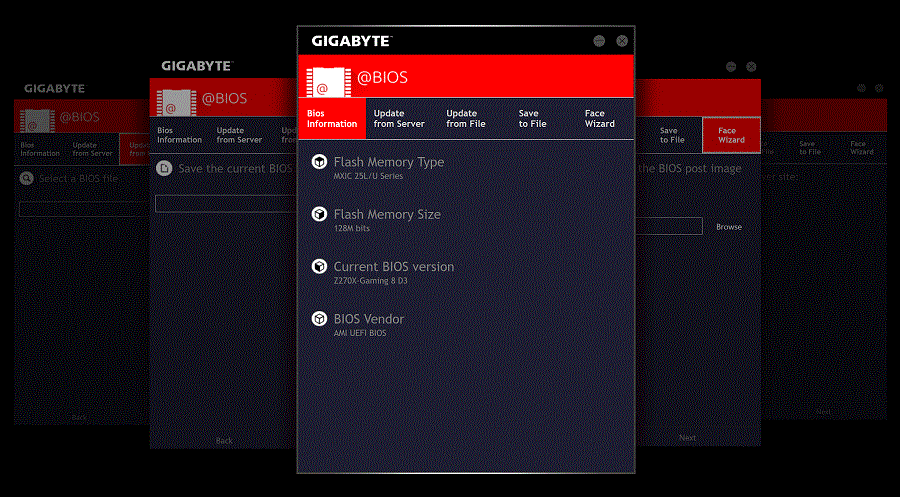This screenshot has height=497, width=900.
Task: Click the cube icon beside BIOS Vendor
Action: [319, 319]
